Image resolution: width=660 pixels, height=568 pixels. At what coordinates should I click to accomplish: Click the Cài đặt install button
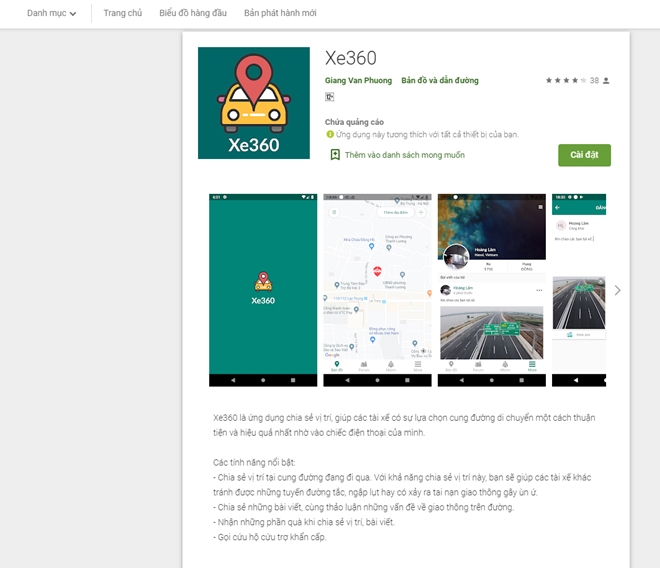(584, 155)
